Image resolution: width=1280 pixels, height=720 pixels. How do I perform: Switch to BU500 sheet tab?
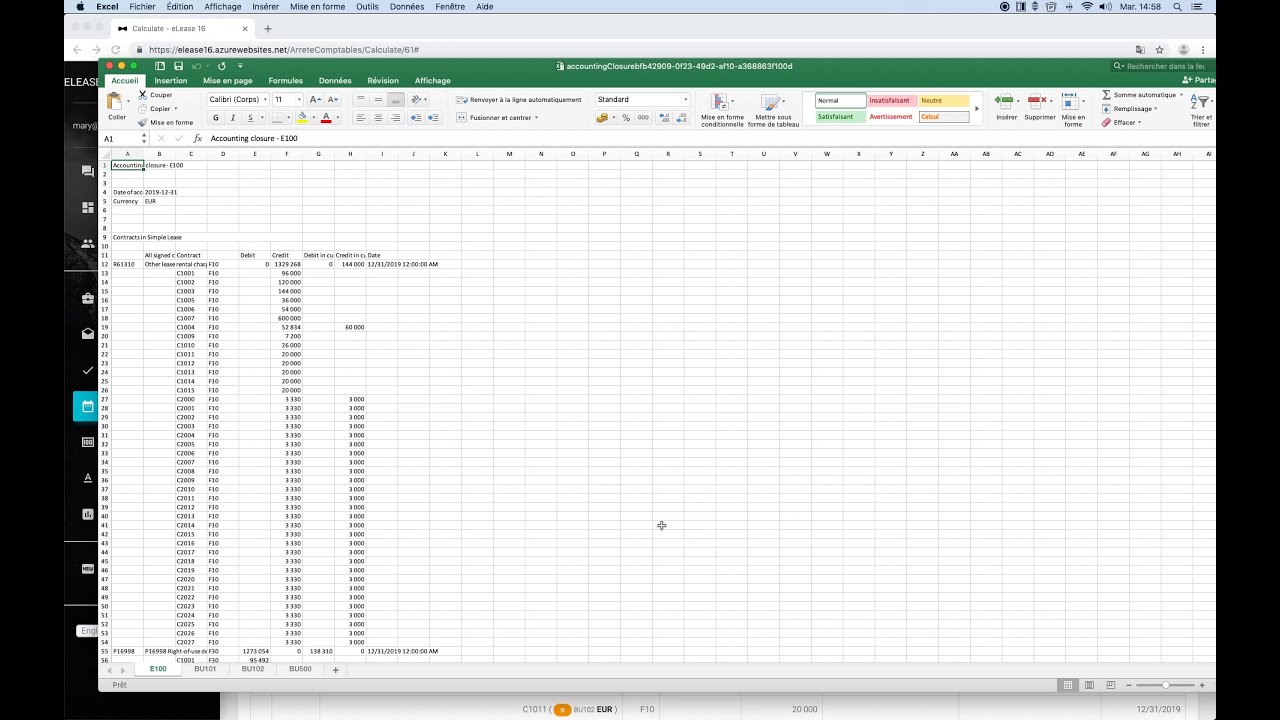coord(300,669)
